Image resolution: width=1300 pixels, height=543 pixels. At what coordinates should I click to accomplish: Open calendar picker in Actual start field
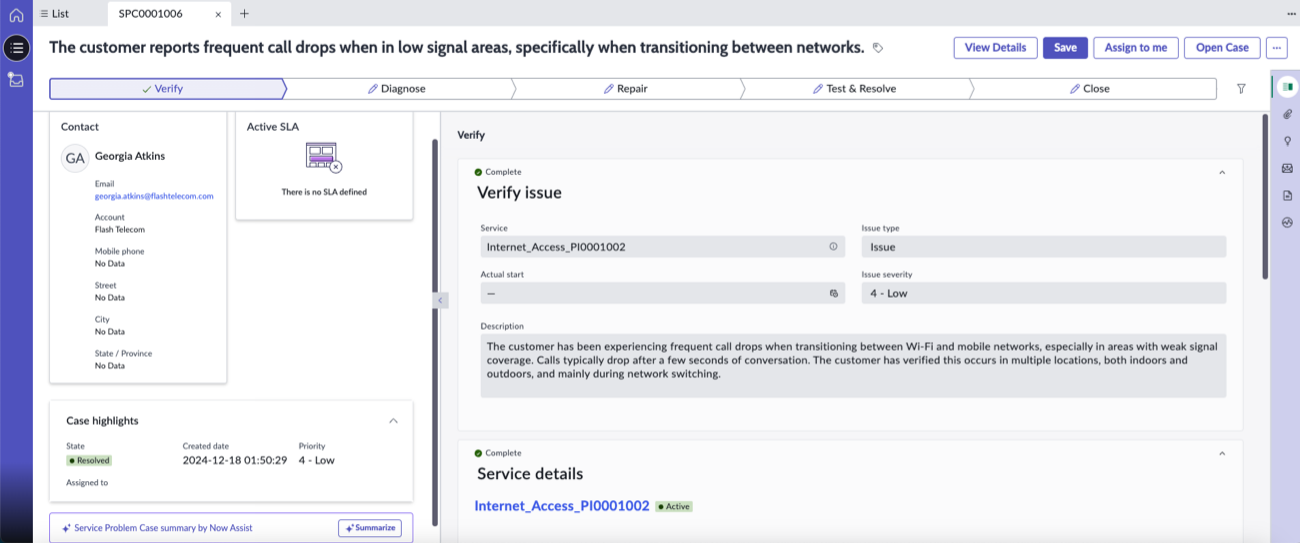833,293
